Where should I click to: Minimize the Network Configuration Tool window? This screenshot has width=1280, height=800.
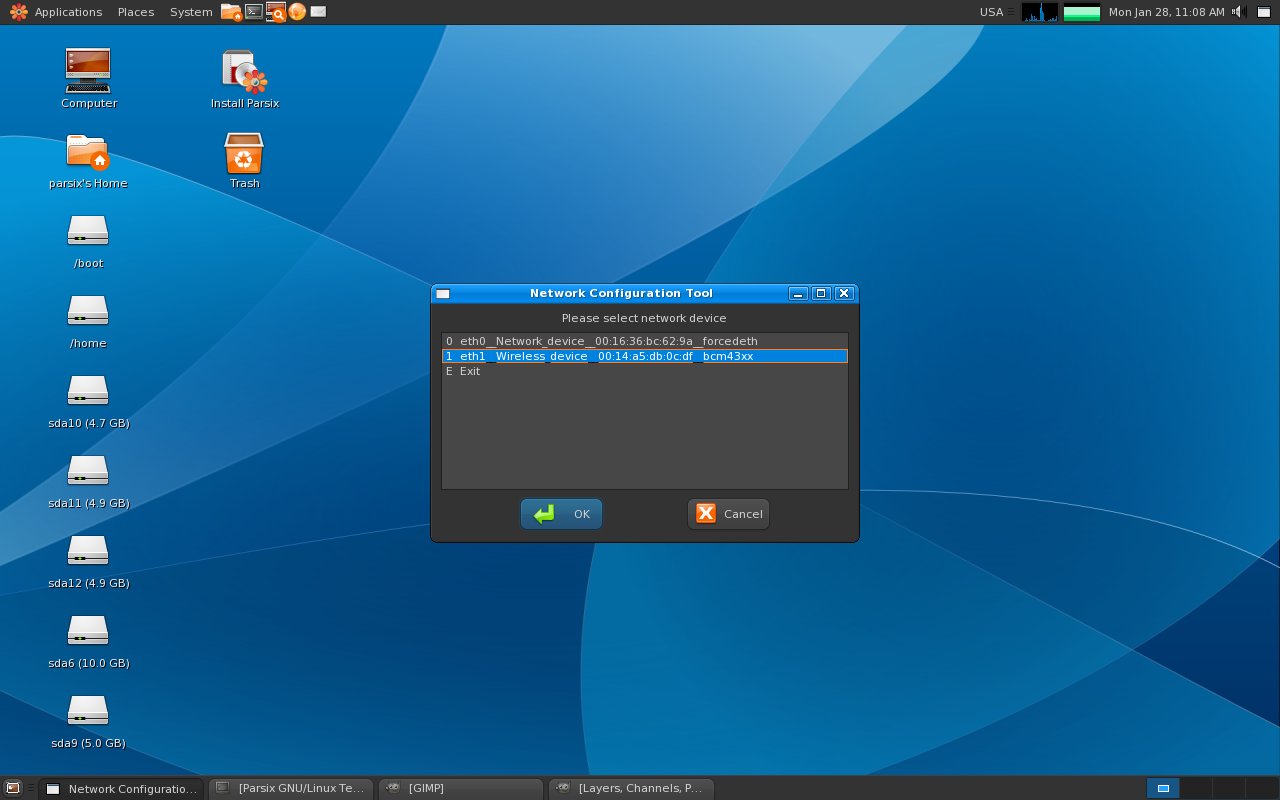point(798,293)
